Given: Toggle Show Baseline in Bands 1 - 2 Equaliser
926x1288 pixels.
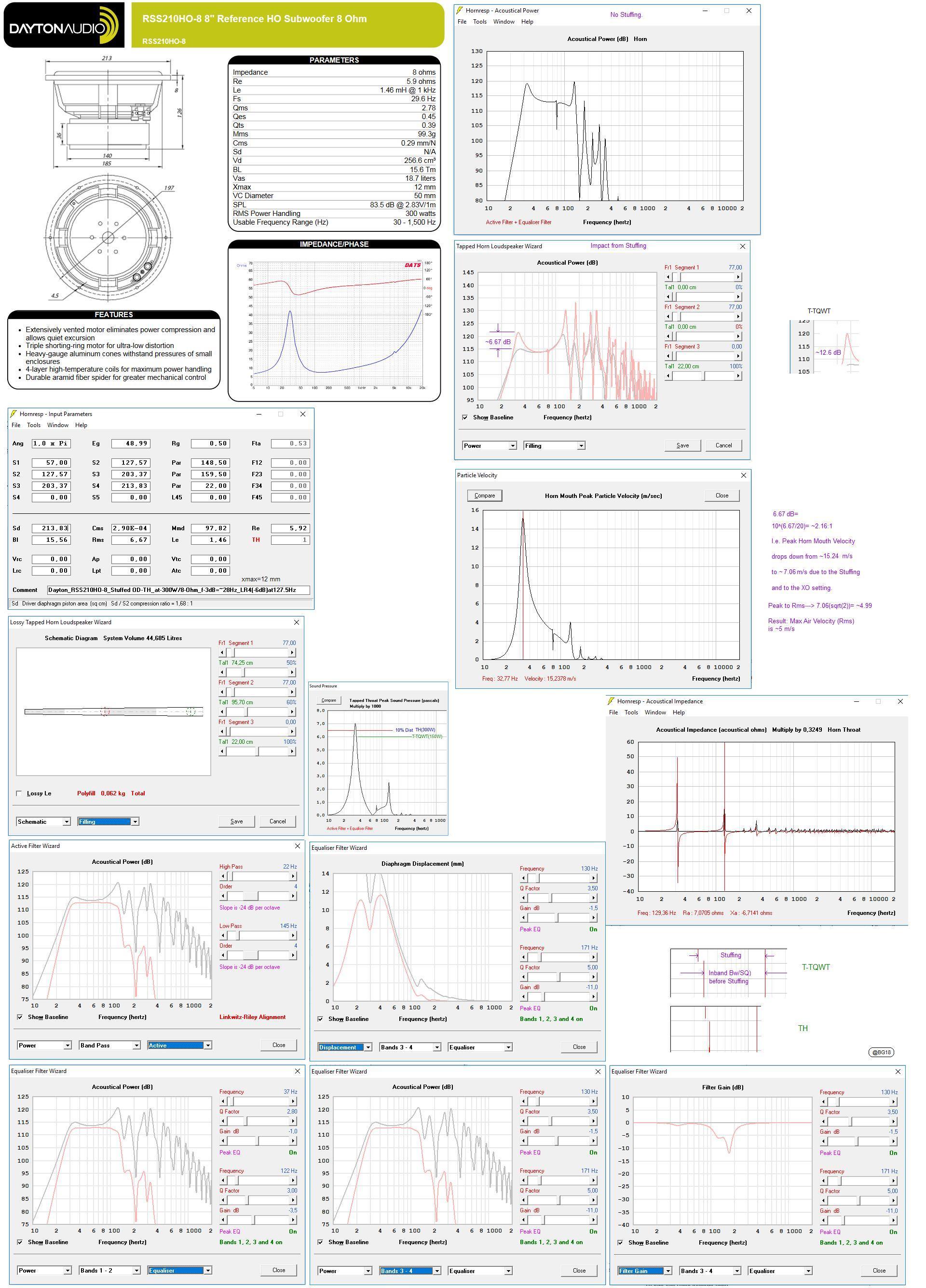Looking at the screenshot, I should 20,1242.
